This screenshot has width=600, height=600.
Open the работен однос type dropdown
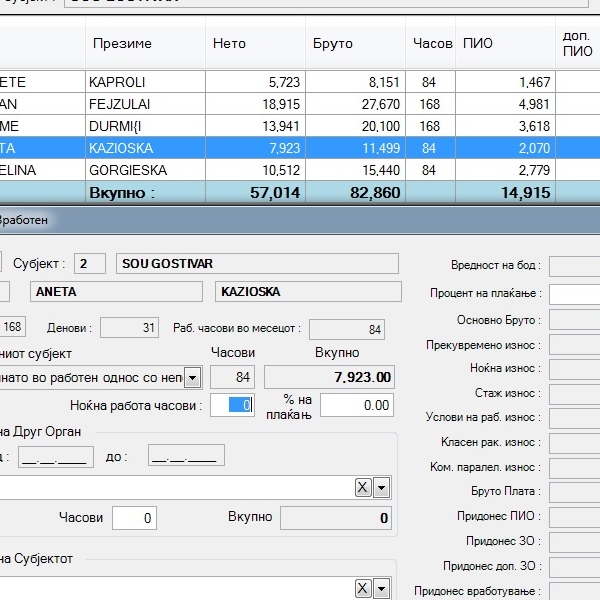point(192,377)
